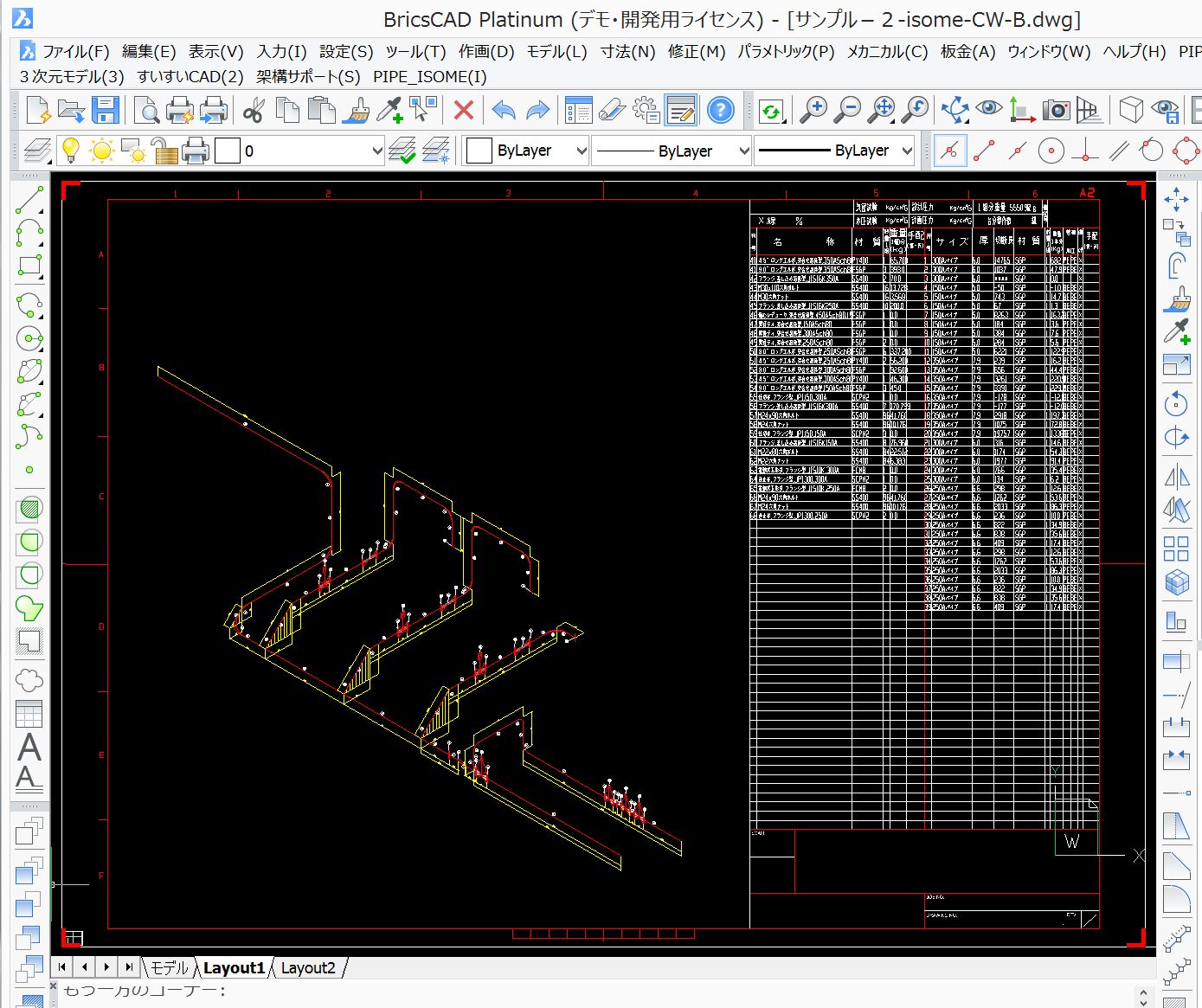Click the Cut scissors icon

coord(254,110)
